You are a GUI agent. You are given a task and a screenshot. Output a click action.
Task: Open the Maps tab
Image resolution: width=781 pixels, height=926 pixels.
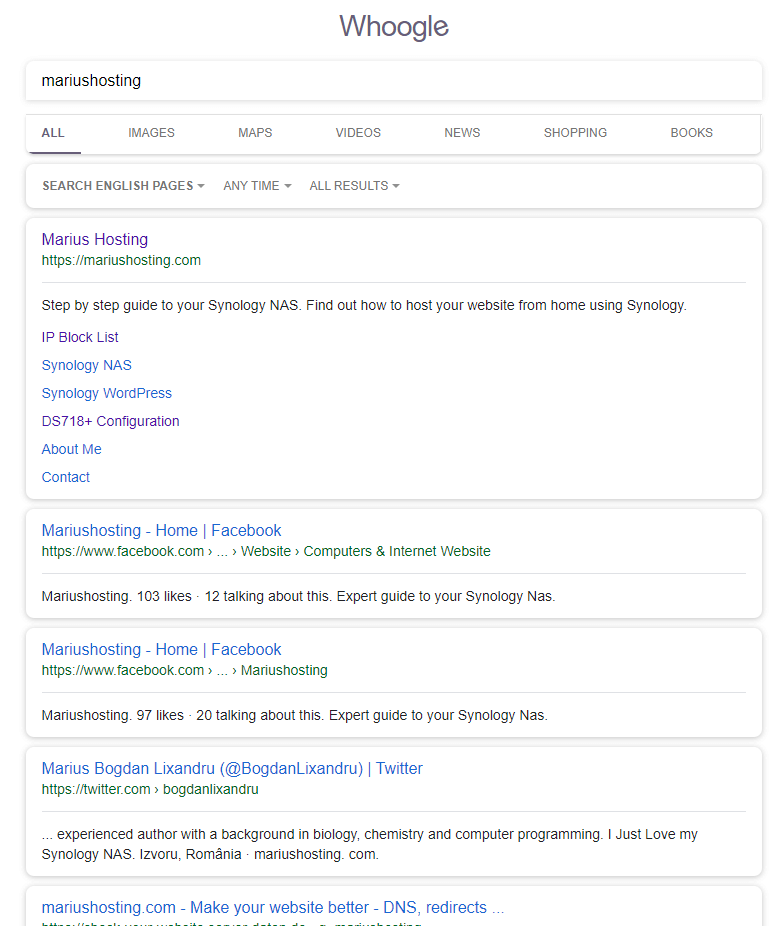click(255, 133)
